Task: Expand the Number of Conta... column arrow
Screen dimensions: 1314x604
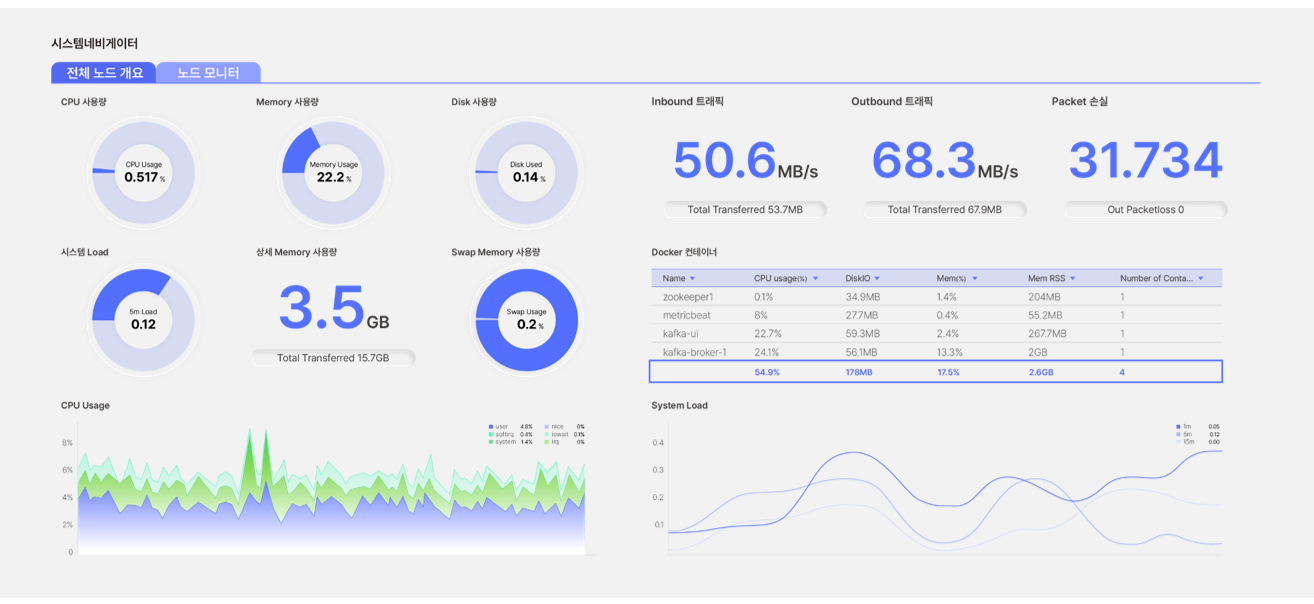Action: (1200, 278)
